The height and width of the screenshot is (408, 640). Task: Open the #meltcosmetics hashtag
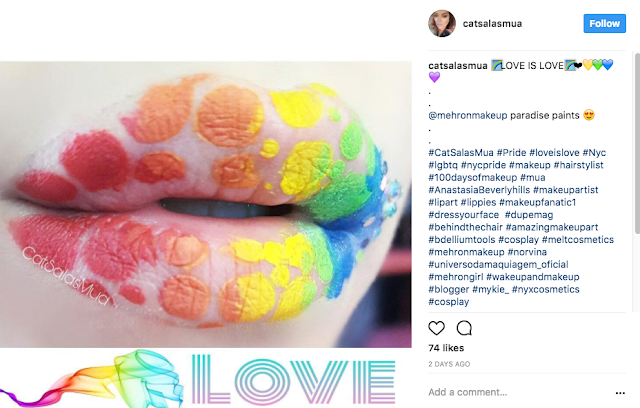578,239
